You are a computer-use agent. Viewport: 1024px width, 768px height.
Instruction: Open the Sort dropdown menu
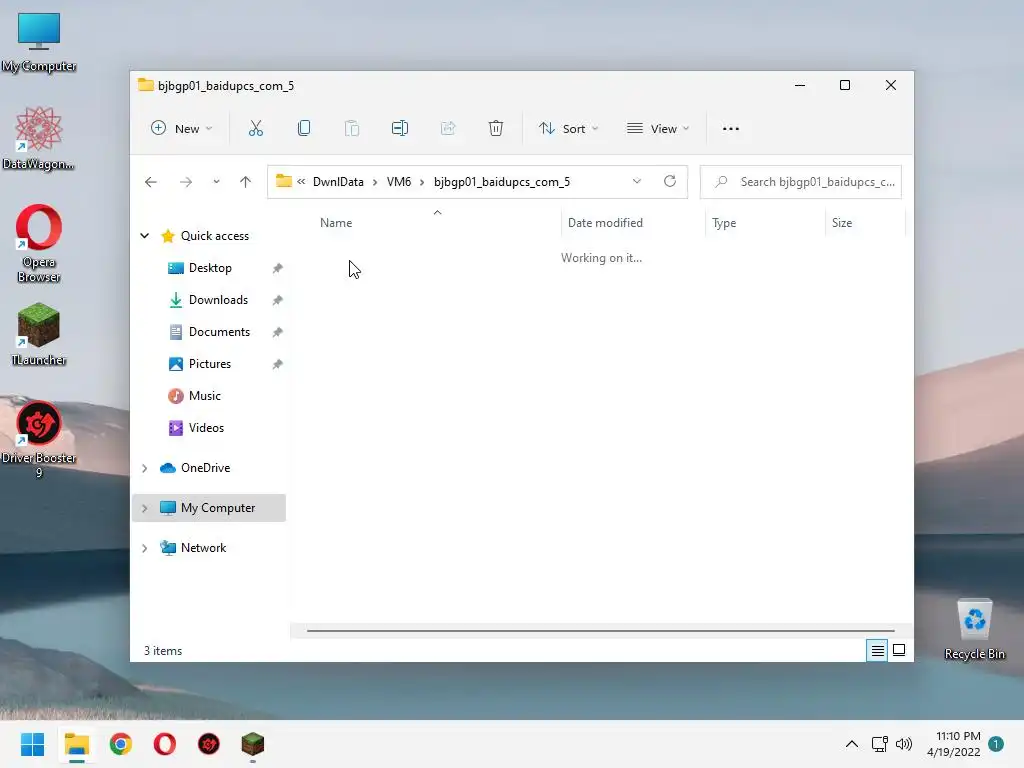[x=568, y=129]
